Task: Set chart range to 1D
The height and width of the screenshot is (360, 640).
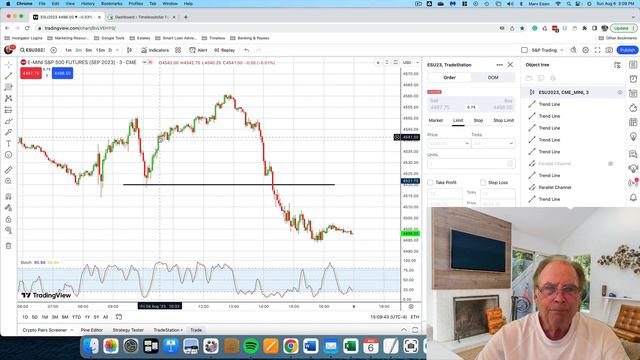Action: click(25, 317)
